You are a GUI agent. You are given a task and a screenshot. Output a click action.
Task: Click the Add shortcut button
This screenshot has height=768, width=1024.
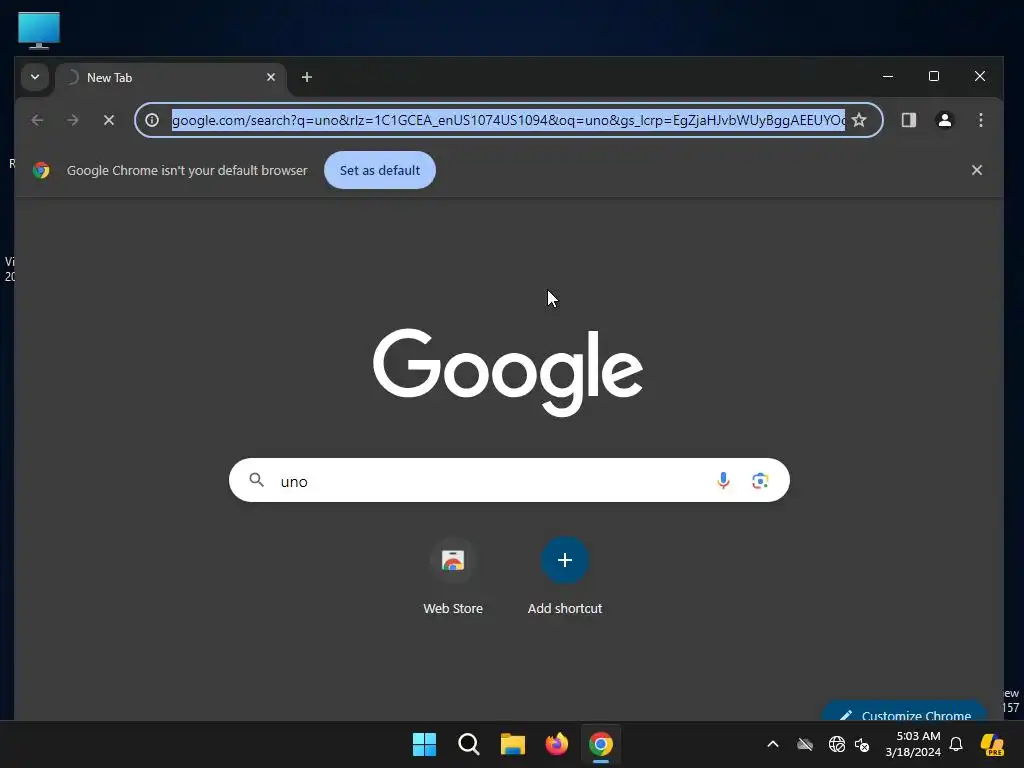click(x=565, y=577)
